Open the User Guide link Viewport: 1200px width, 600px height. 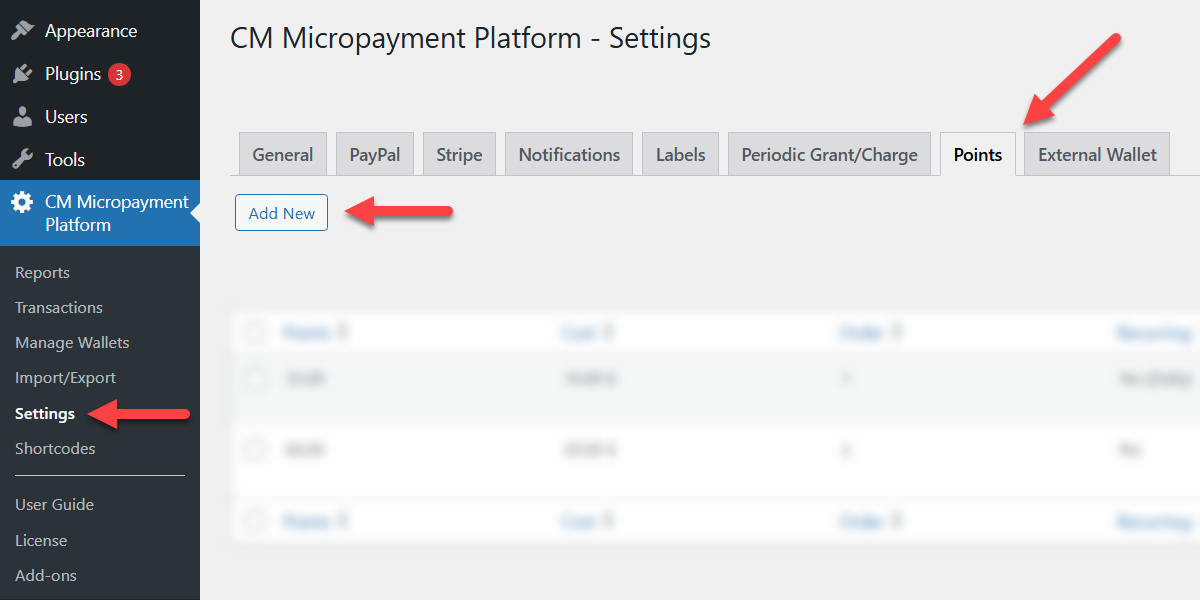click(54, 504)
